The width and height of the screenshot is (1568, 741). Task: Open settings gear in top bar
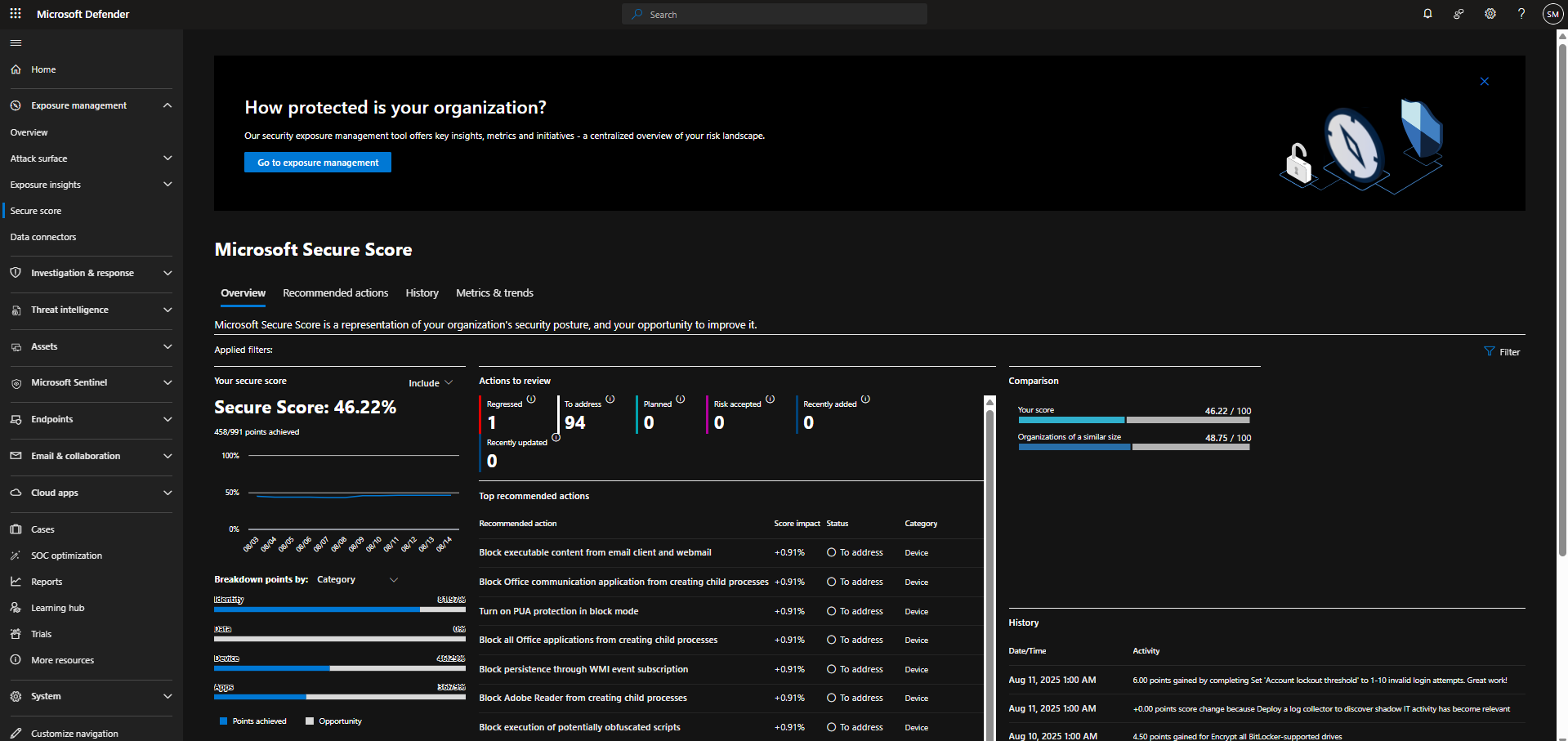pyautogui.click(x=1490, y=14)
